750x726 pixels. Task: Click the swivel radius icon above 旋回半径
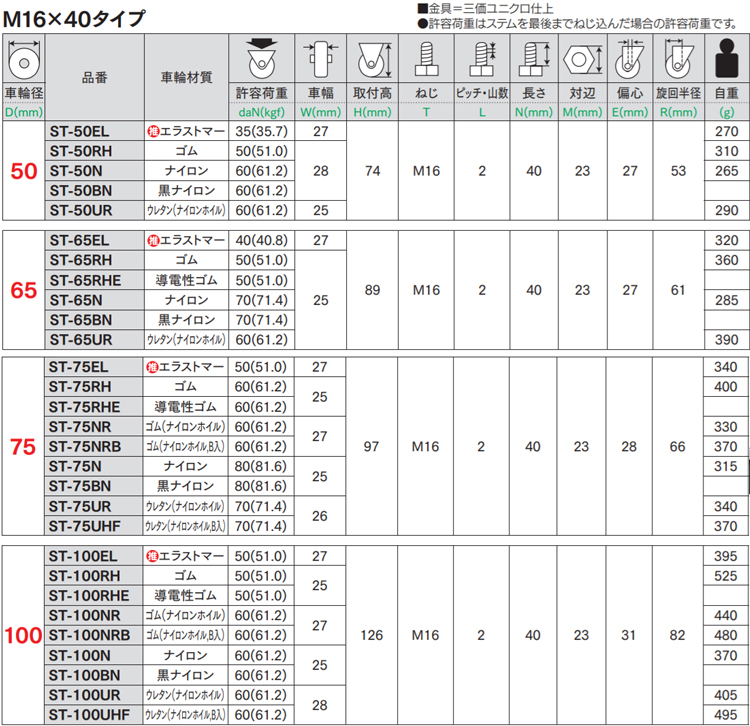[x=678, y=60]
